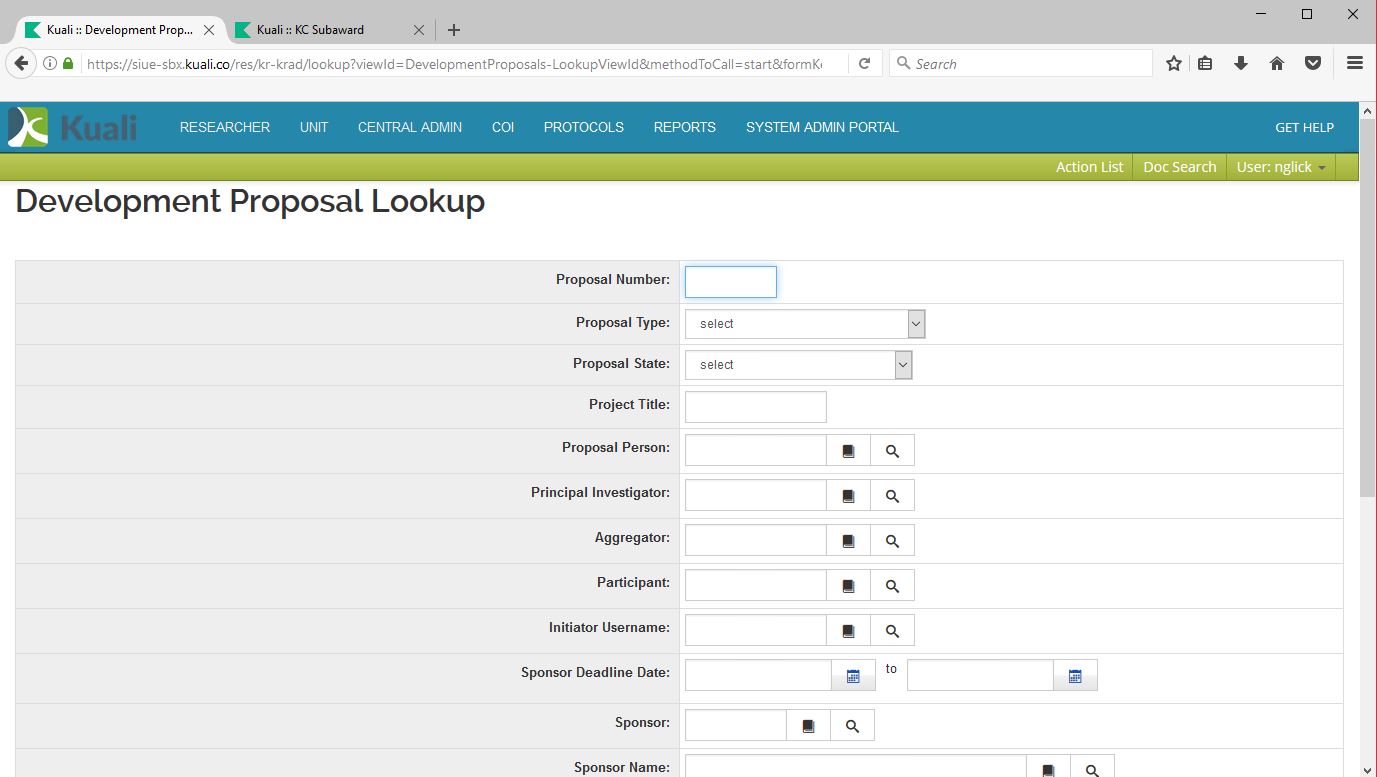Bookmark this page with the star icon
Image resolution: width=1377 pixels, height=777 pixels.
click(x=1174, y=63)
